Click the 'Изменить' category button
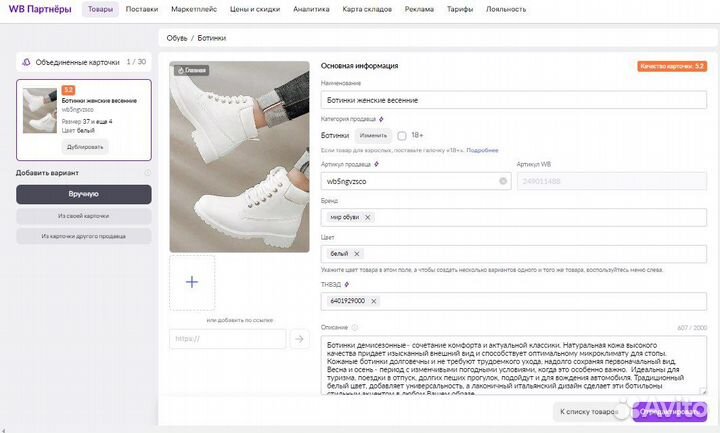Viewport: 720px width, 433px height. point(373,135)
